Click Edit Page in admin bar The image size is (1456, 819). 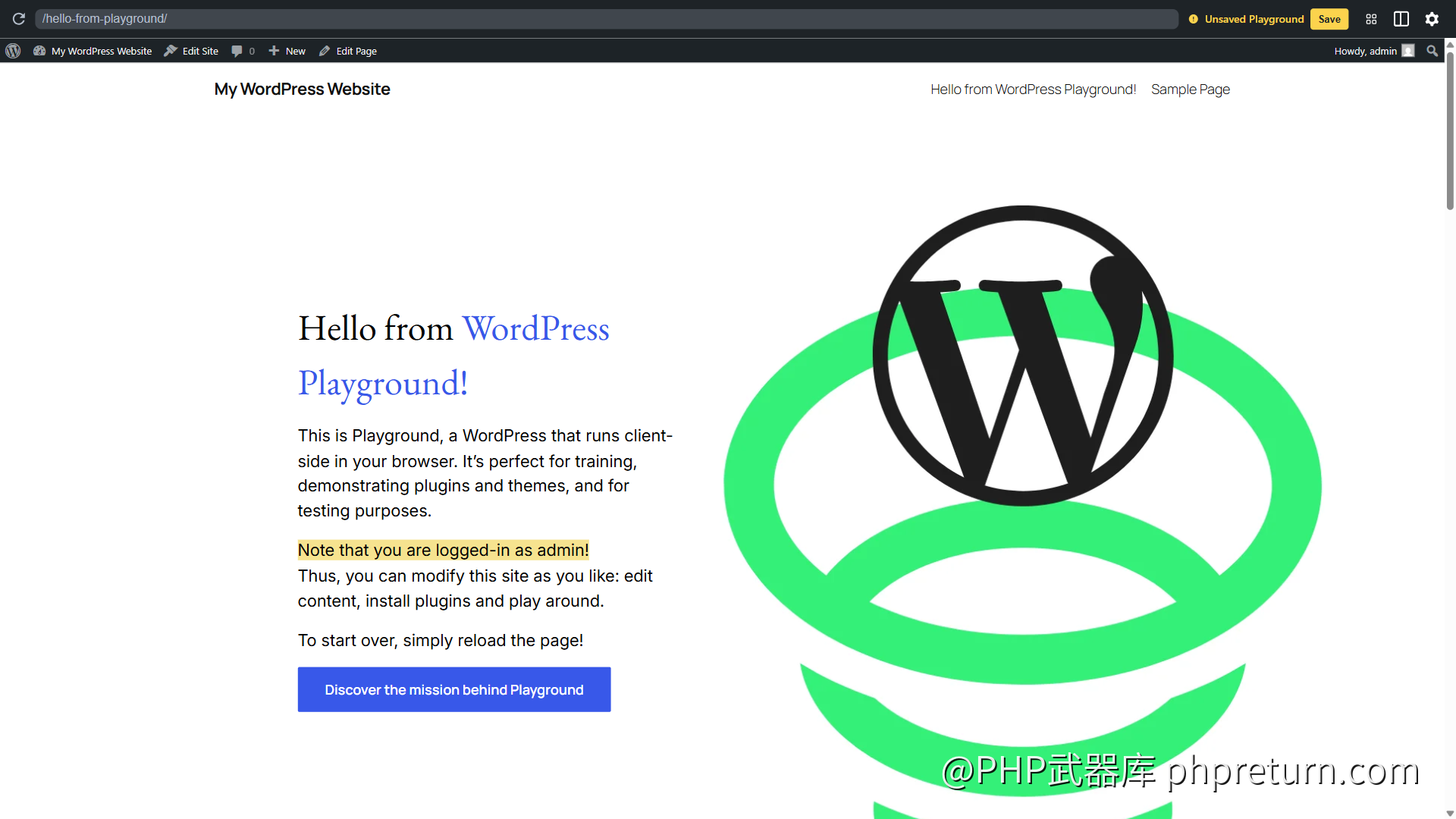coord(348,51)
